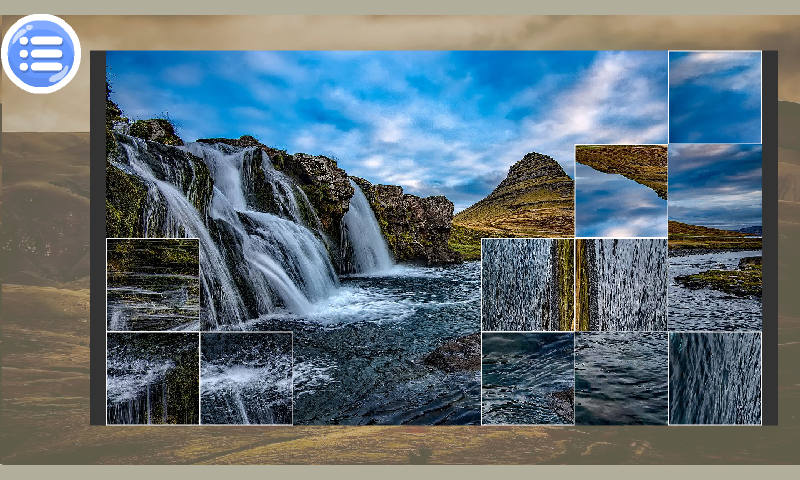Pick the upside-down mountain puzzle piece
800x480 pixels.
click(x=621, y=191)
